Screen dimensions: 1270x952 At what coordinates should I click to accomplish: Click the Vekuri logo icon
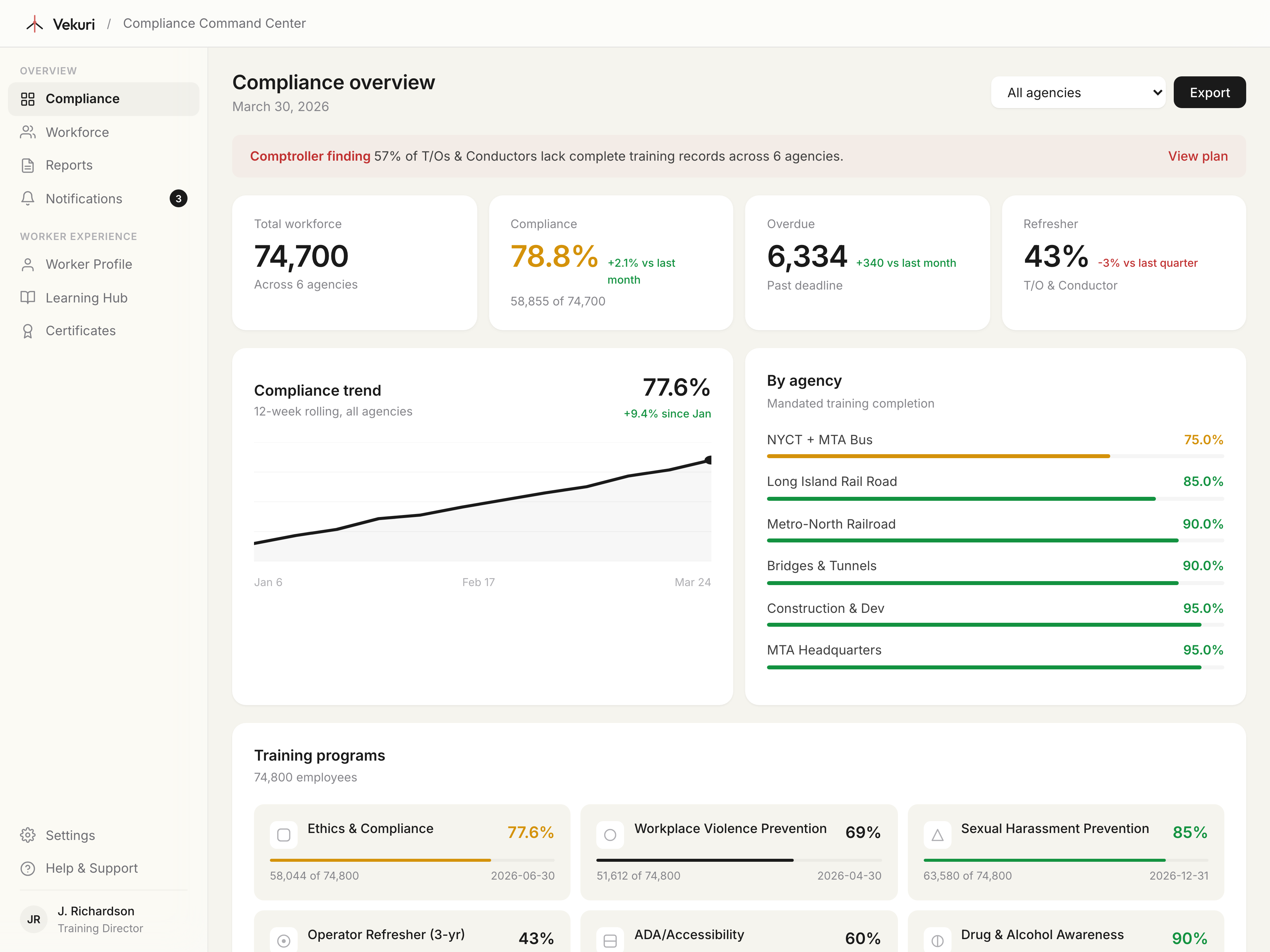pos(34,23)
